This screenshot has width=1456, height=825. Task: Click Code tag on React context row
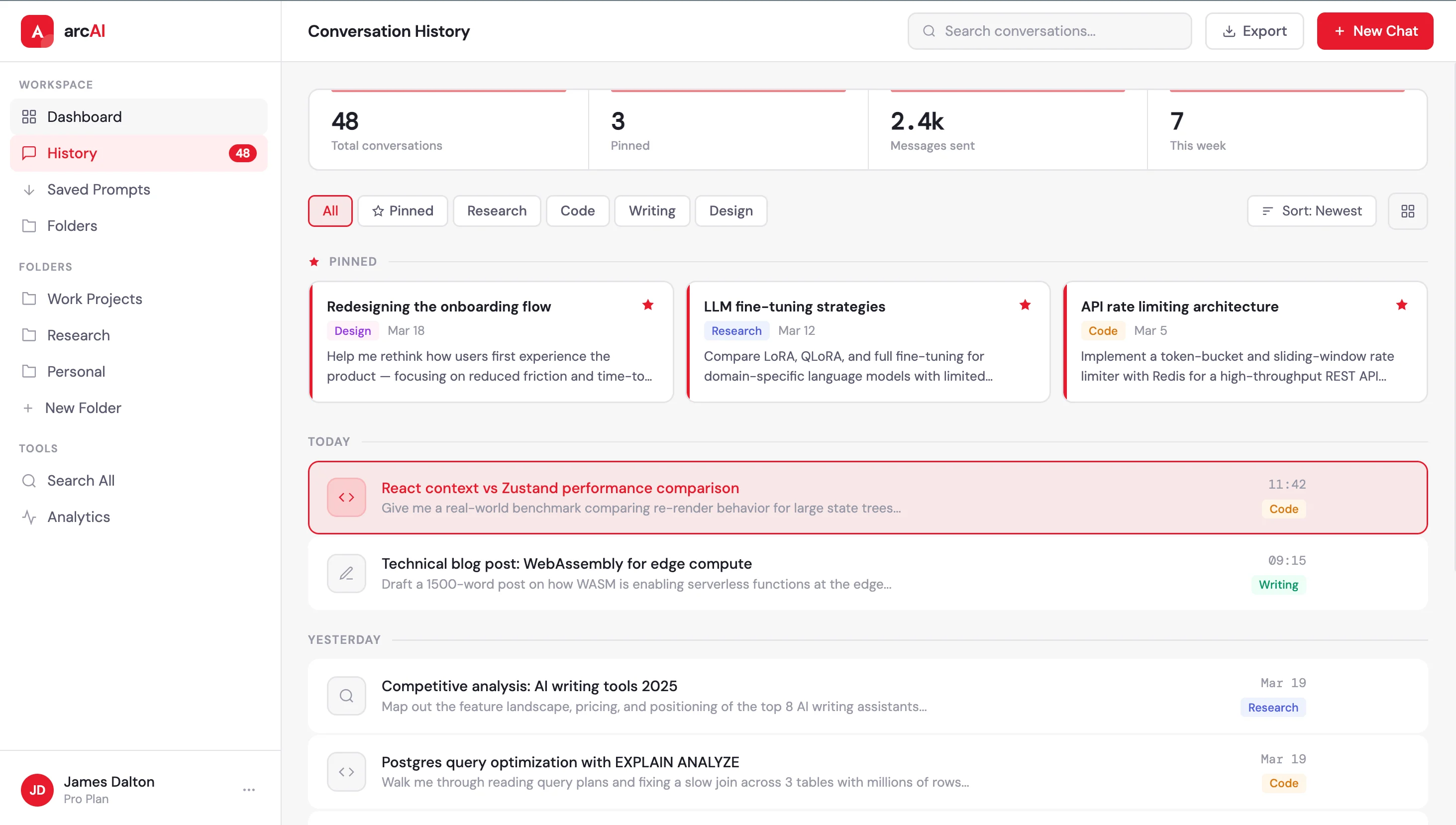click(x=1283, y=509)
